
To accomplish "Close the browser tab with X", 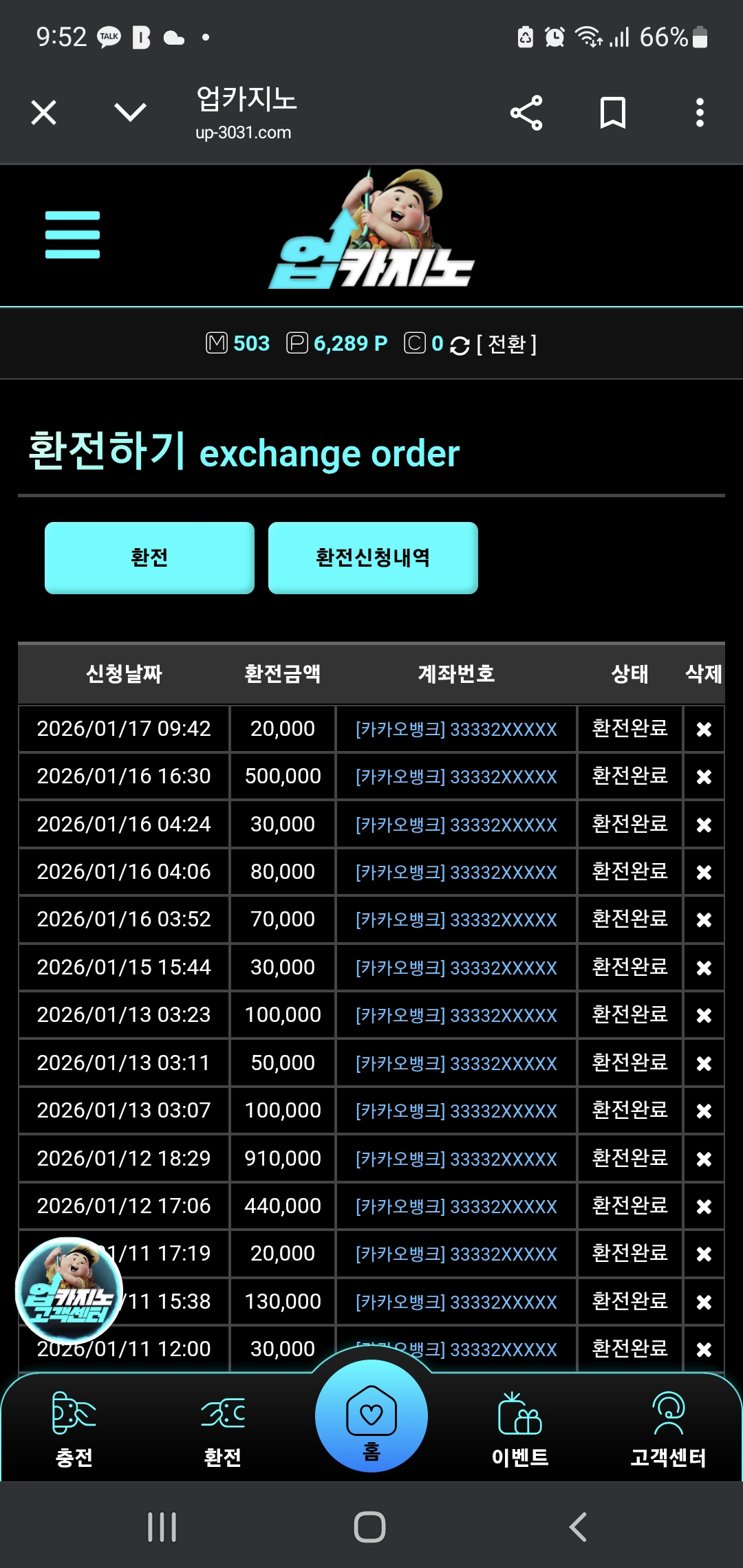I will click(x=44, y=113).
